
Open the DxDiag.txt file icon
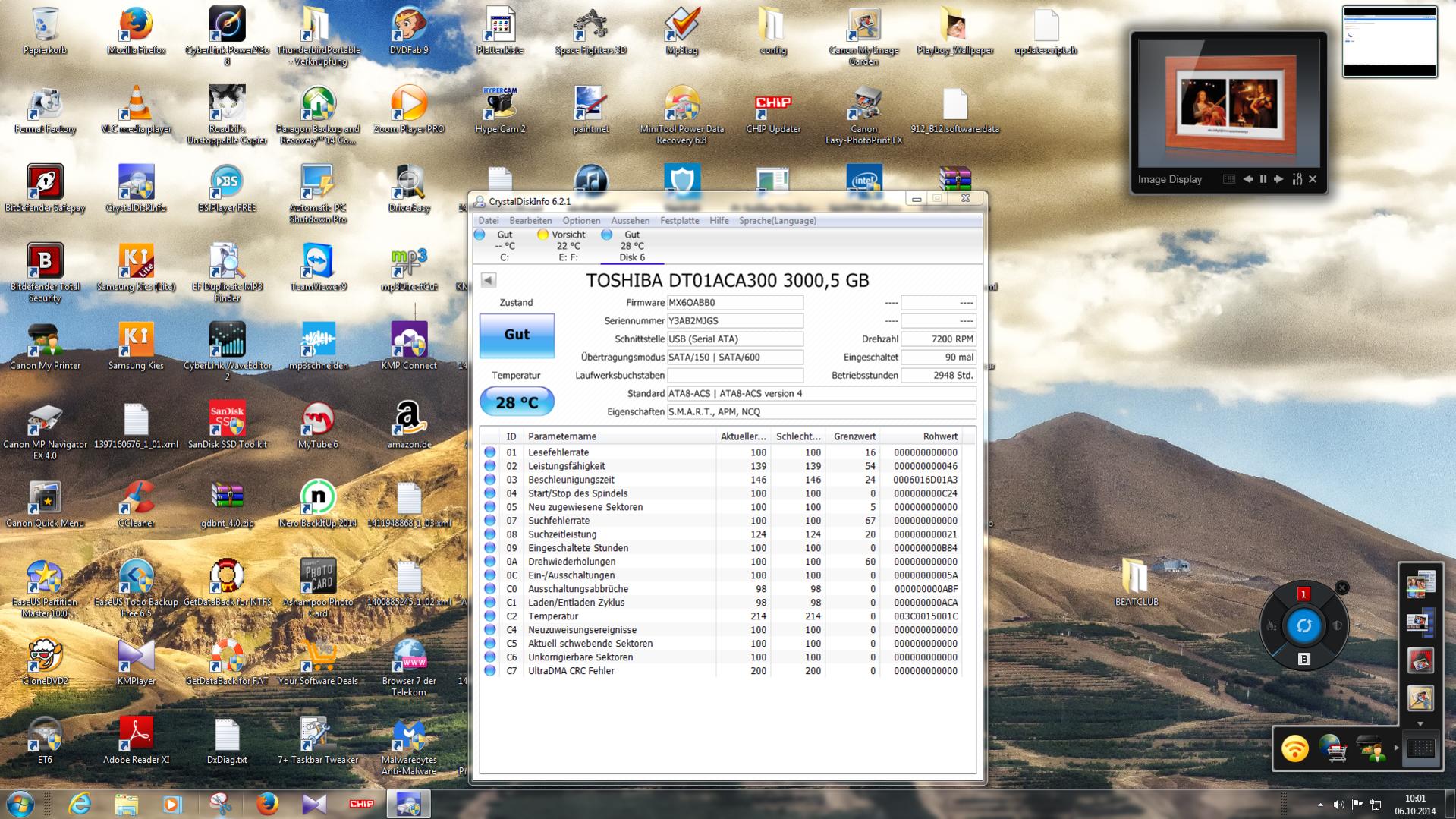point(227,740)
